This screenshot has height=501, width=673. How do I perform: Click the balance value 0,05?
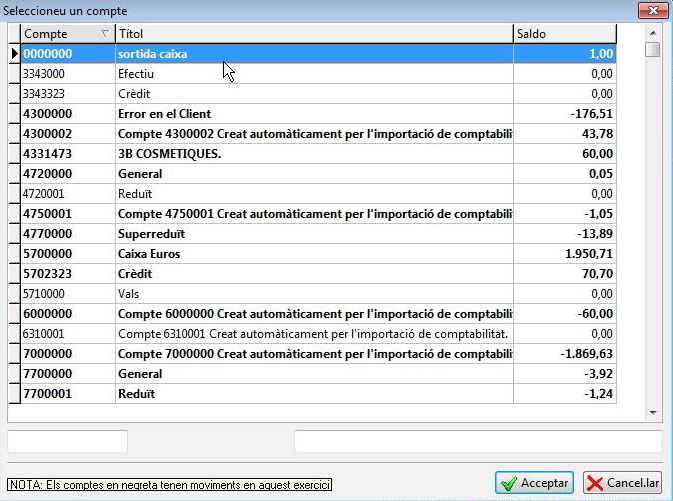(x=601, y=174)
